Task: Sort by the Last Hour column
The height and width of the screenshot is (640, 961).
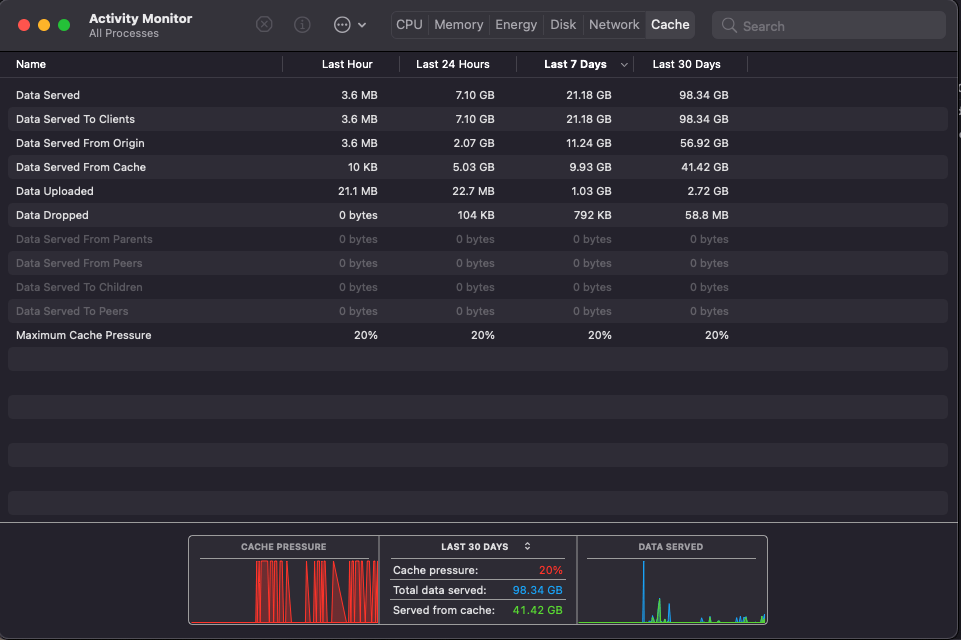Action: click(346, 64)
